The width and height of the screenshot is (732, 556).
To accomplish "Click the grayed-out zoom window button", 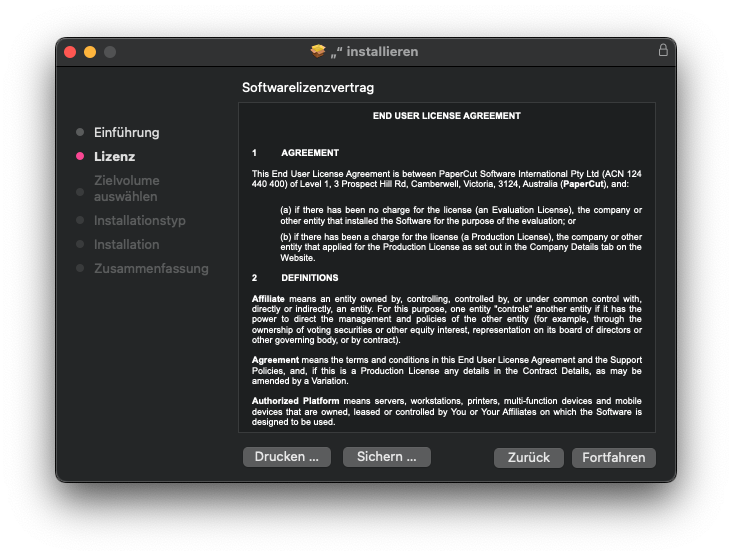I will tap(110, 52).
